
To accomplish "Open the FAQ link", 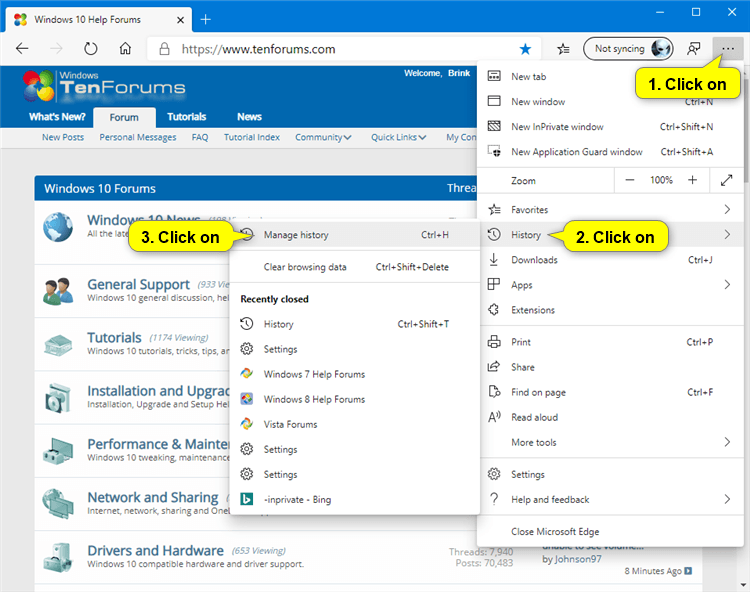I will pos(200,137).
